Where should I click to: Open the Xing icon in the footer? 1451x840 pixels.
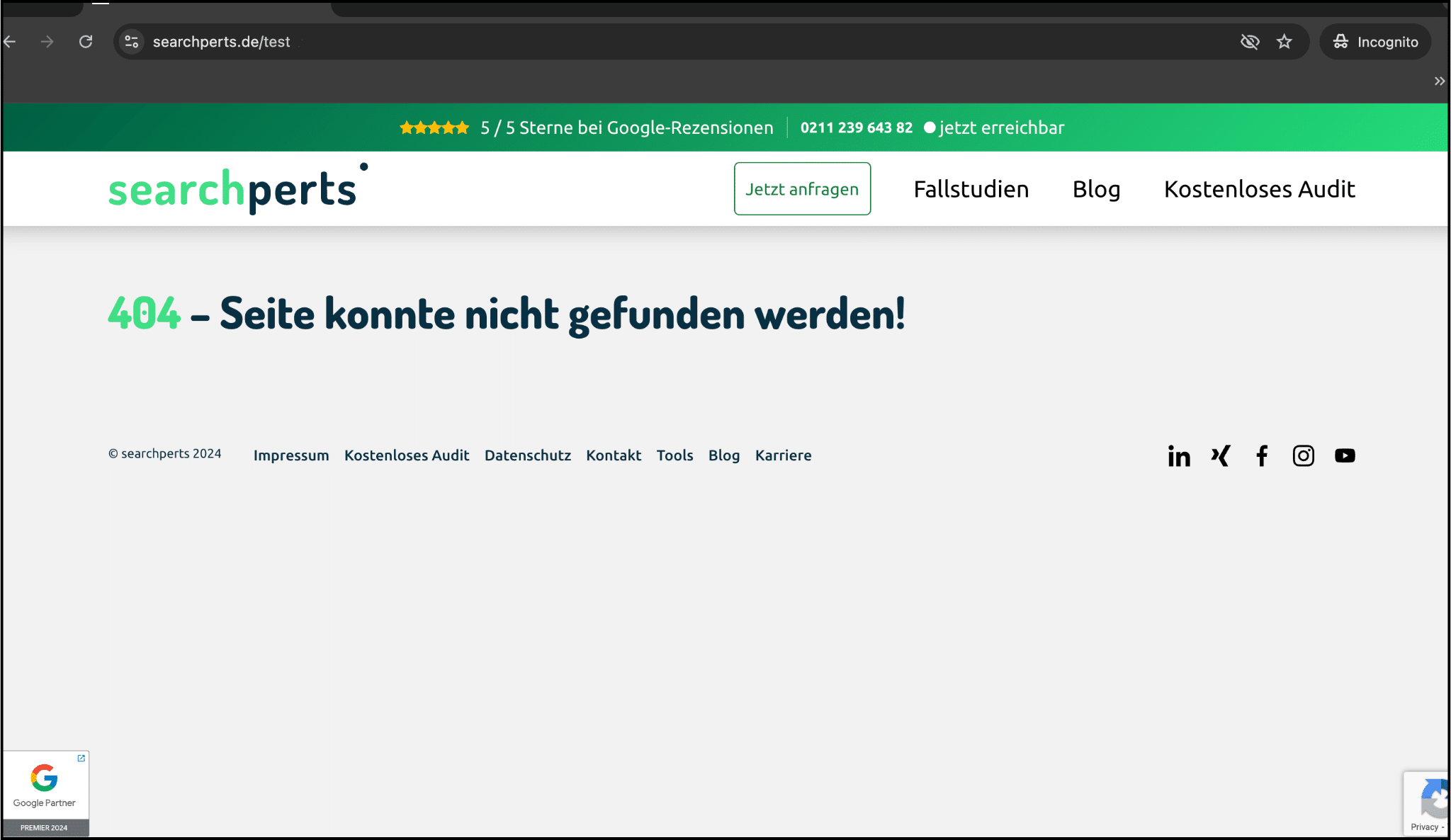(1221, 455)
